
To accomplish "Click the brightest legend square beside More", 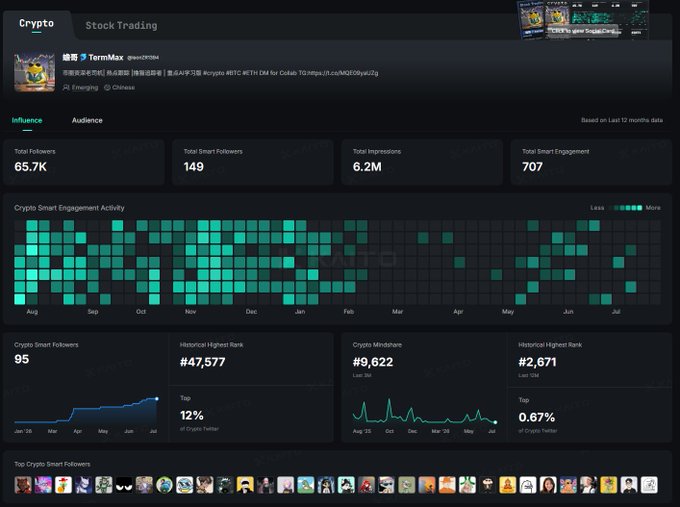I will pyautogui.click(x=640, y=208).
